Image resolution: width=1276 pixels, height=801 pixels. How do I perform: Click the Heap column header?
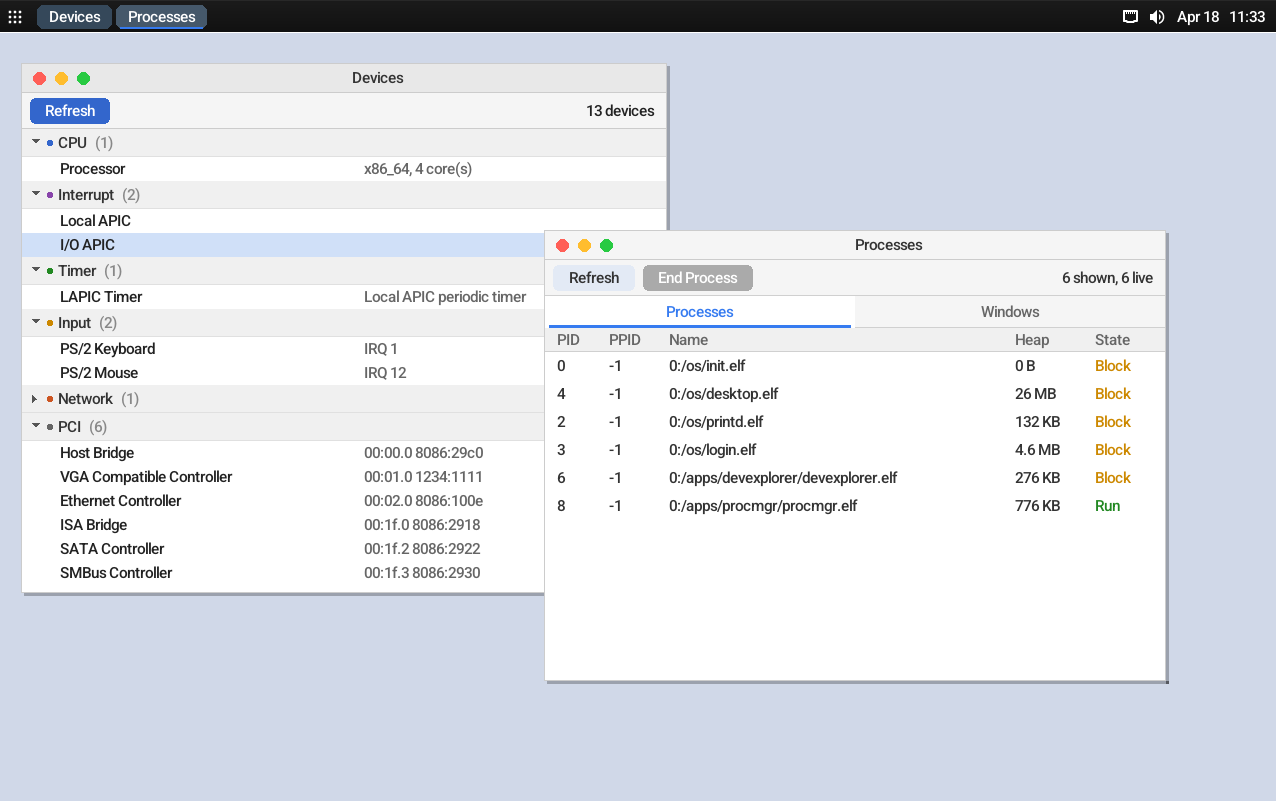(x=1032, y=340)
